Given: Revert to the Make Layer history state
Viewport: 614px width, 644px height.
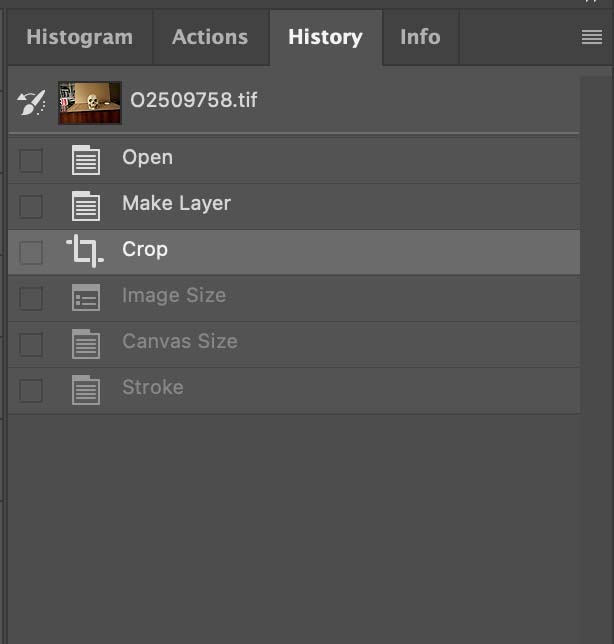Looking at the screenshot, I should [x=176, y=204].
